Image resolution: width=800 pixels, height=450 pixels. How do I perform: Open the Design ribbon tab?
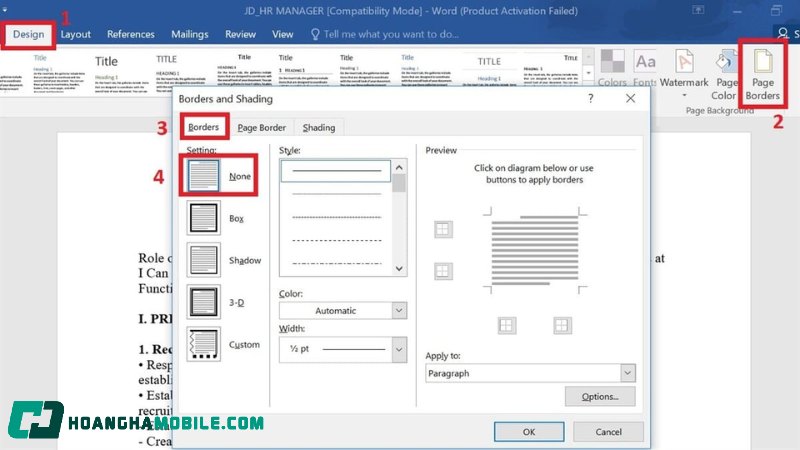coord(29,34)
